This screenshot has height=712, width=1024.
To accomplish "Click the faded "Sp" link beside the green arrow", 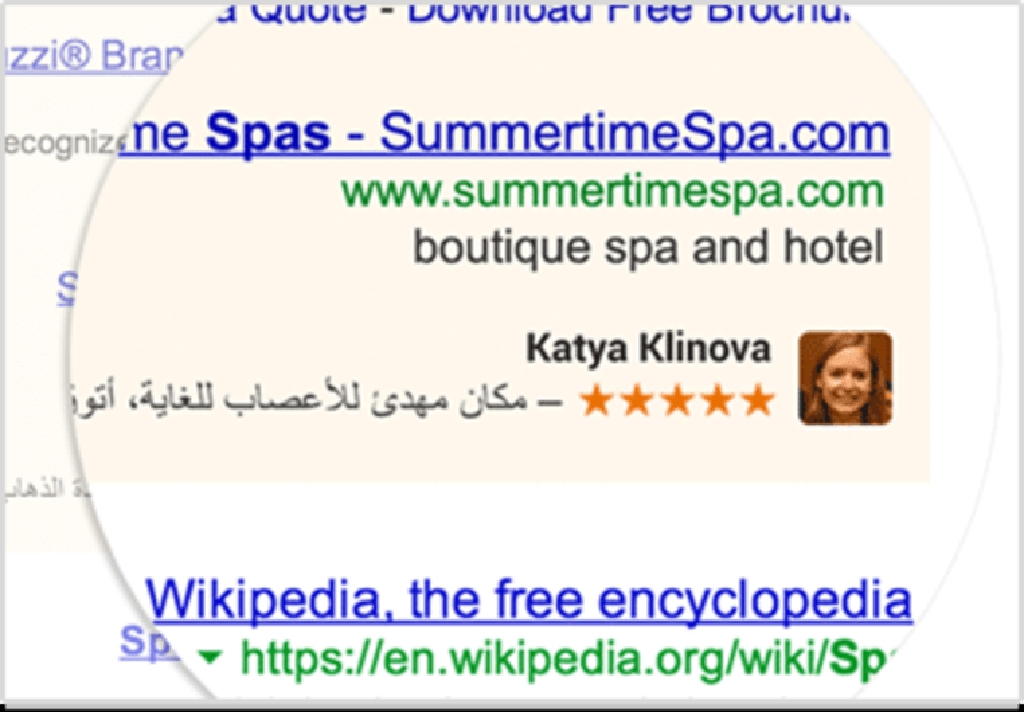I will click(144, 641).
